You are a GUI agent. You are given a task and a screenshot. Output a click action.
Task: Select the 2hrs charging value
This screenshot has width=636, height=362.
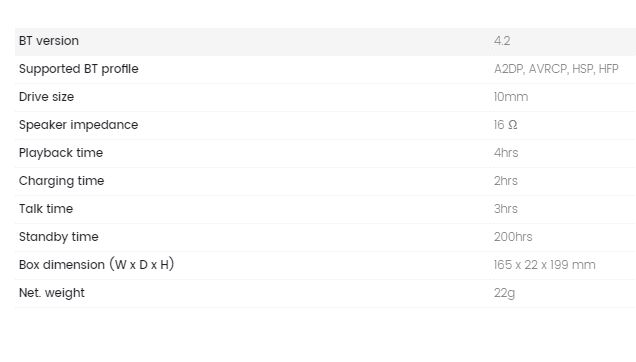pyautogui.click(x=505, y=181)
